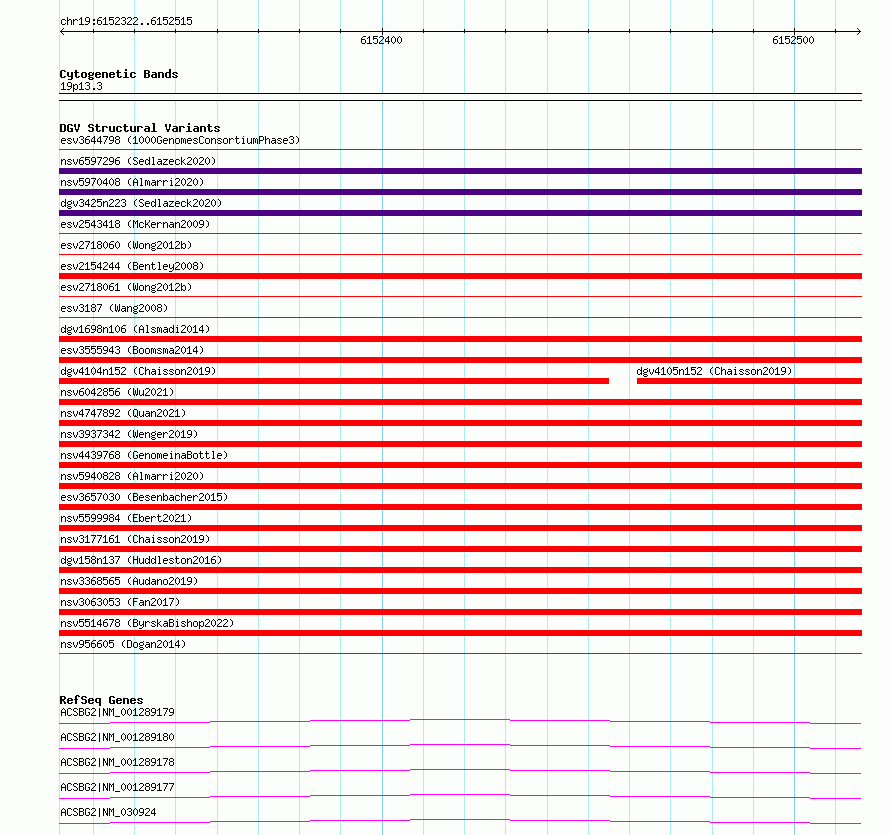Select the DGV Structural Variants track title

140,128
